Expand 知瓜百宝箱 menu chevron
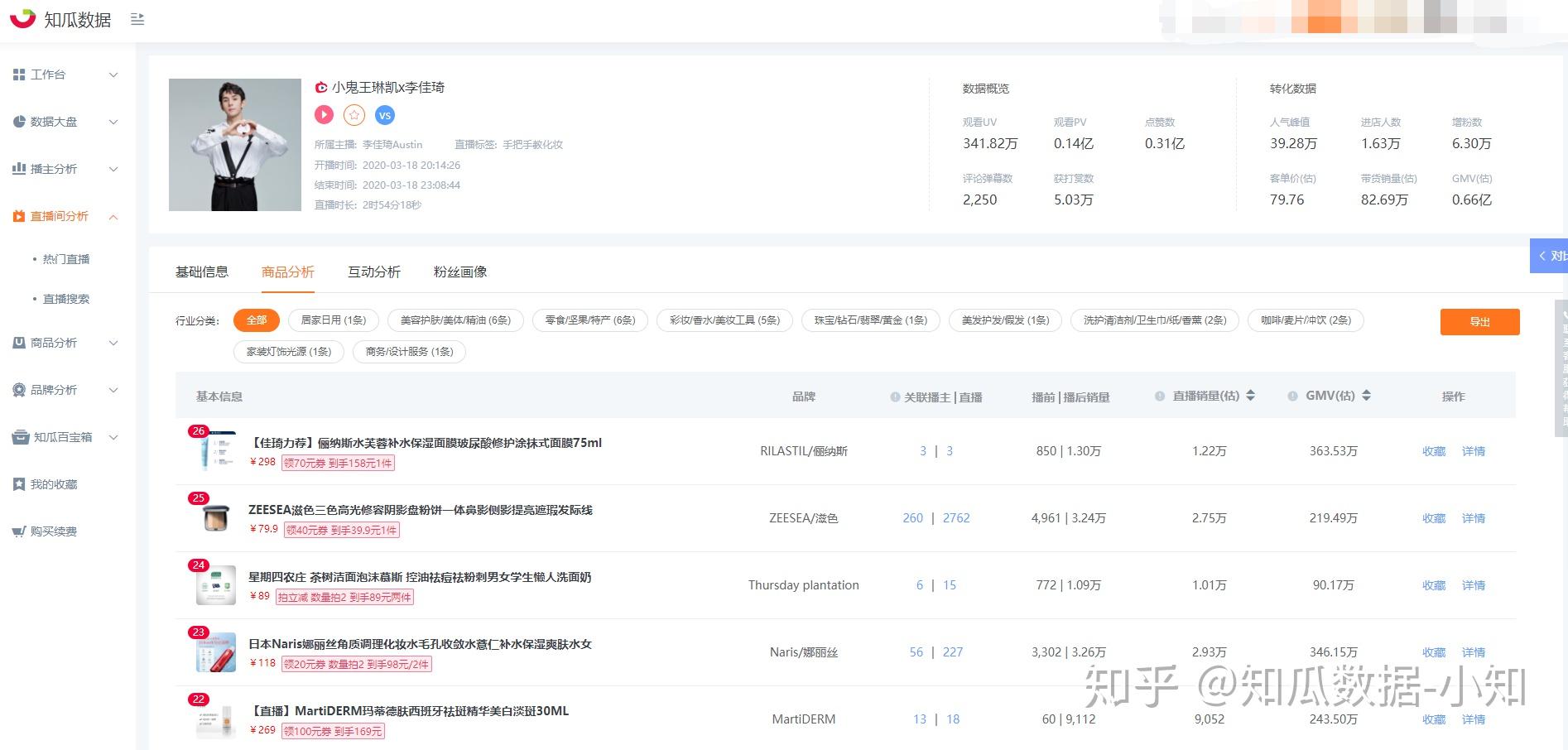The height and width of the screenshot is (750, 1568). (113, 437)
